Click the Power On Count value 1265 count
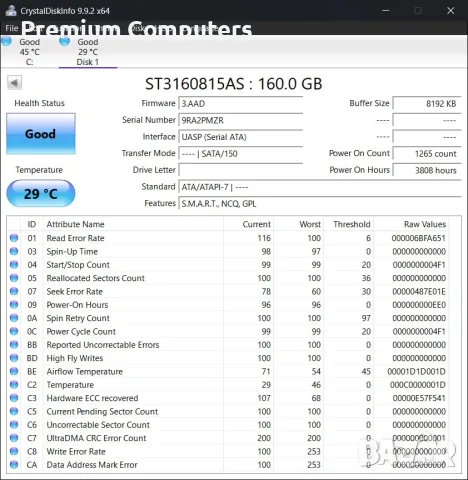Viewport: 468px width, 480px height. click(x=427, y=153)
